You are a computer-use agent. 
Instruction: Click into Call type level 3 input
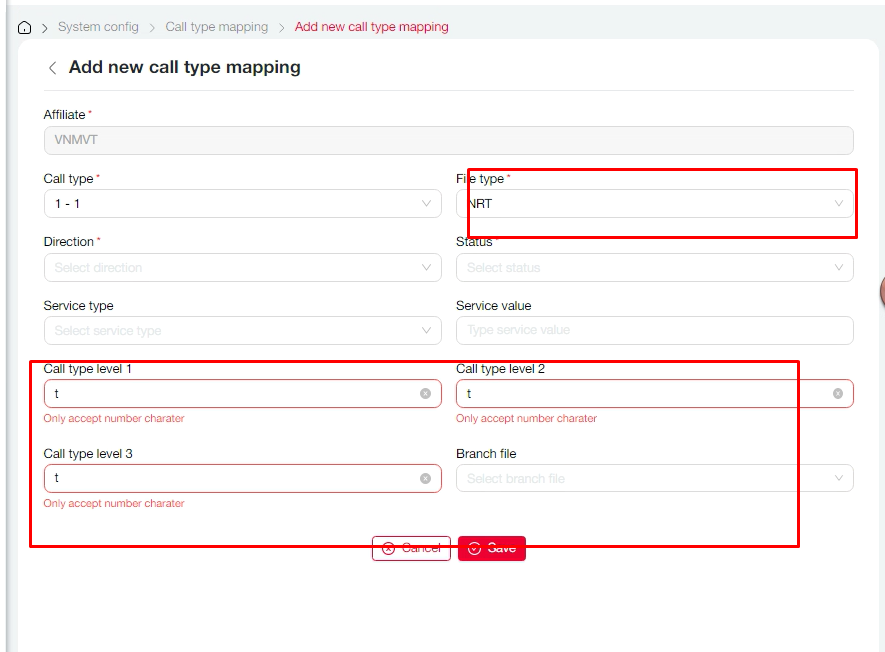[230, 479]
